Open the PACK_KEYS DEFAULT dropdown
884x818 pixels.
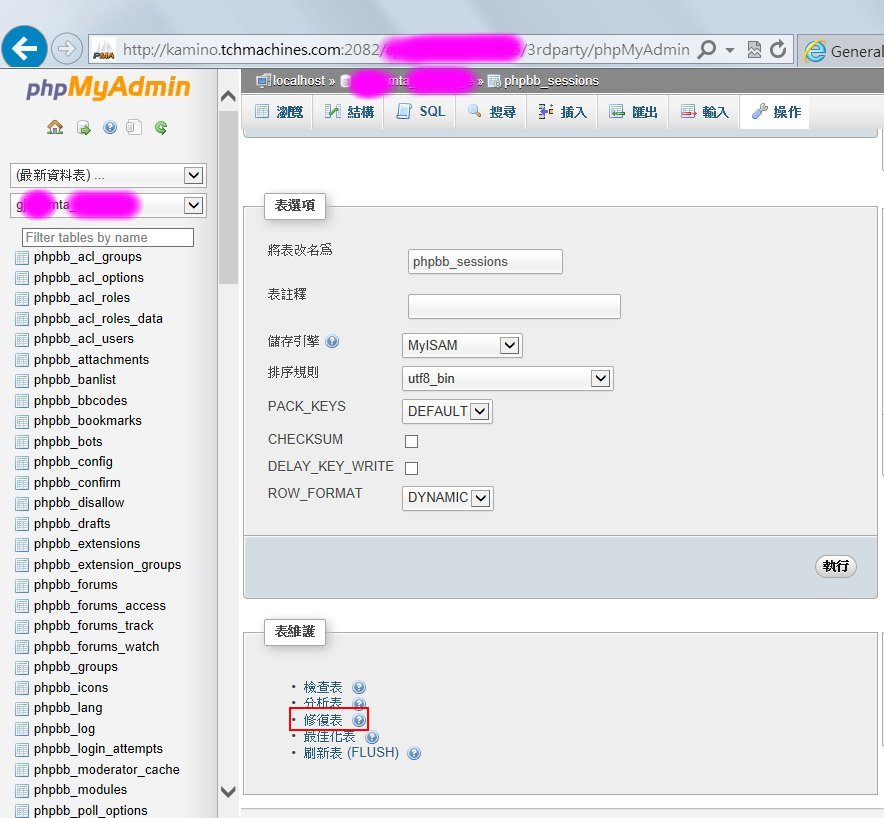click(447, 411)
